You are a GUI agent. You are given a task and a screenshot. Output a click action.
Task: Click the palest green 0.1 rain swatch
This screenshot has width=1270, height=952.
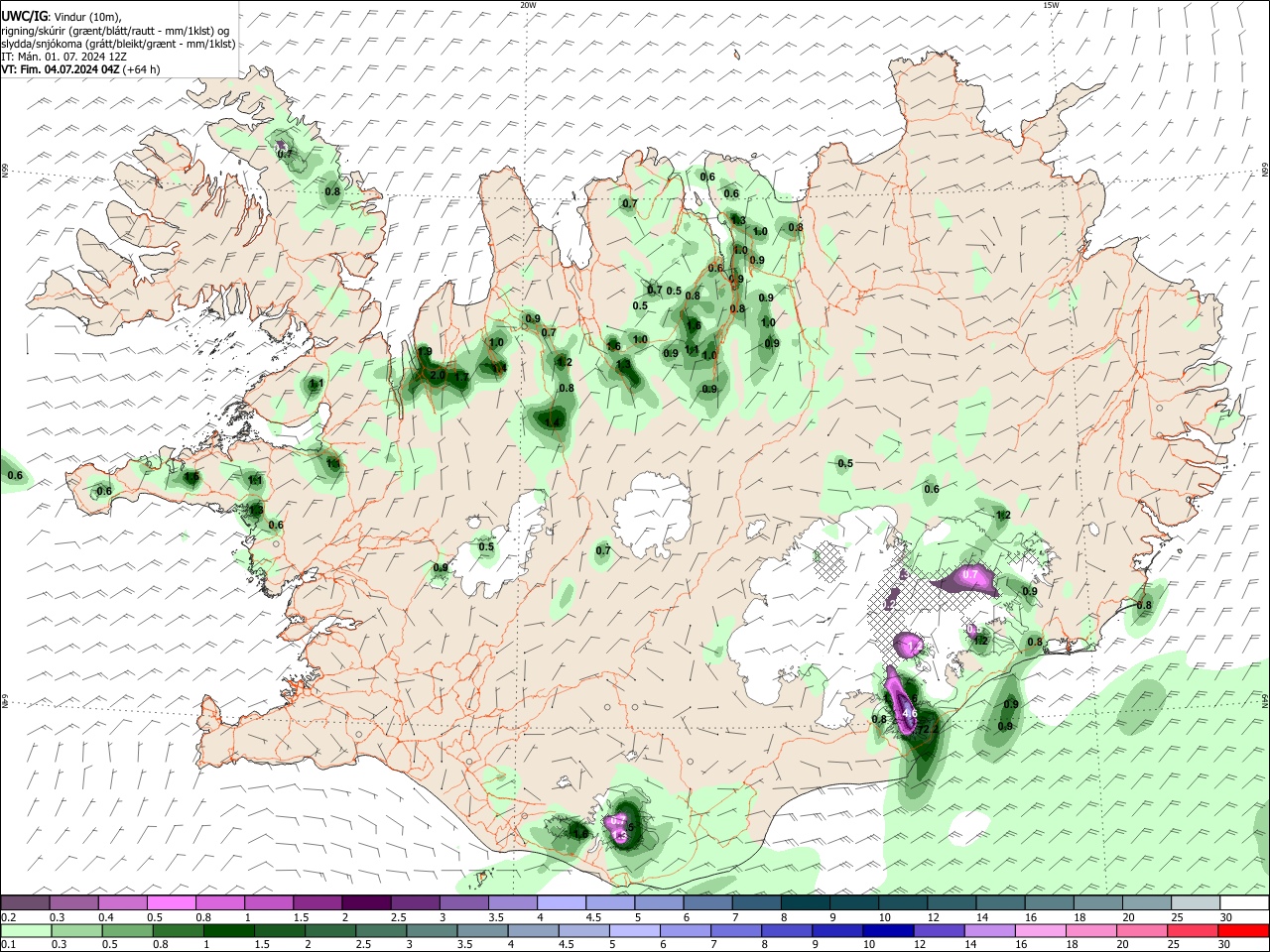point(26,930)
